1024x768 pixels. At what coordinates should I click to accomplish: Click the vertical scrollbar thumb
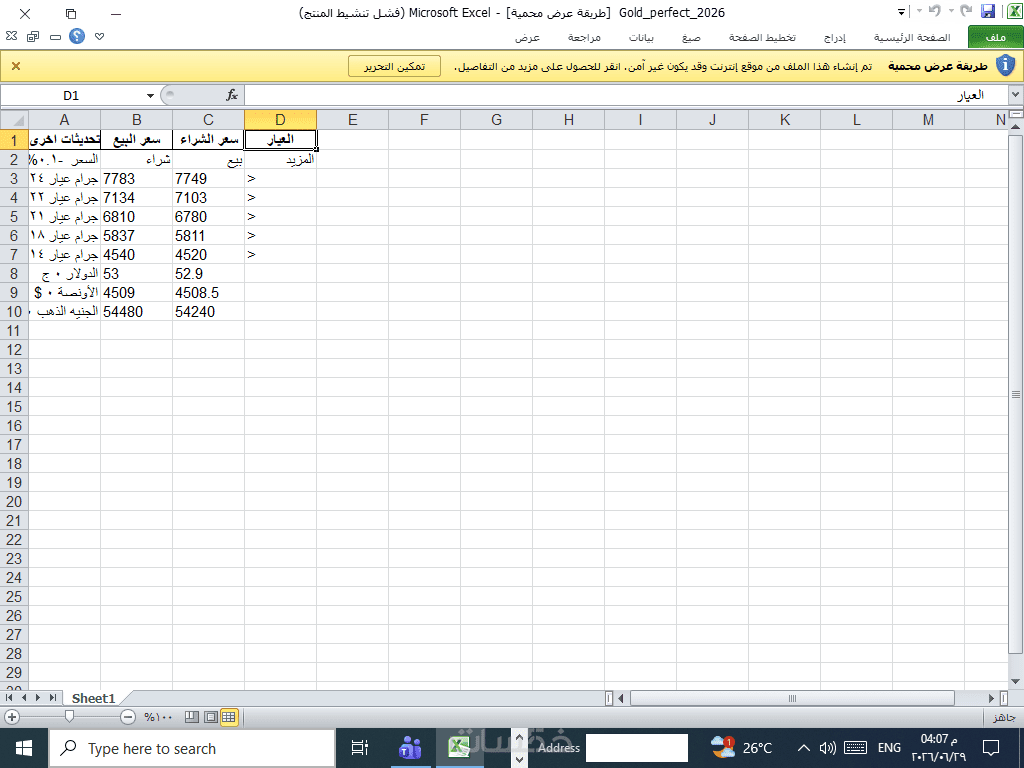click(1016, 394)
